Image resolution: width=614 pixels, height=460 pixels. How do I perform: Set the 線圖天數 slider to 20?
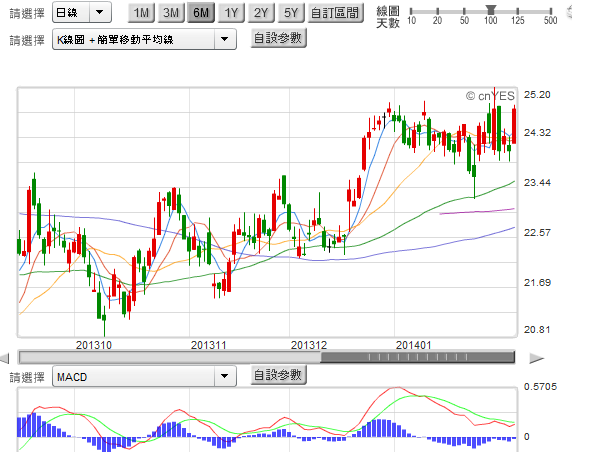[x=437, y=12]
